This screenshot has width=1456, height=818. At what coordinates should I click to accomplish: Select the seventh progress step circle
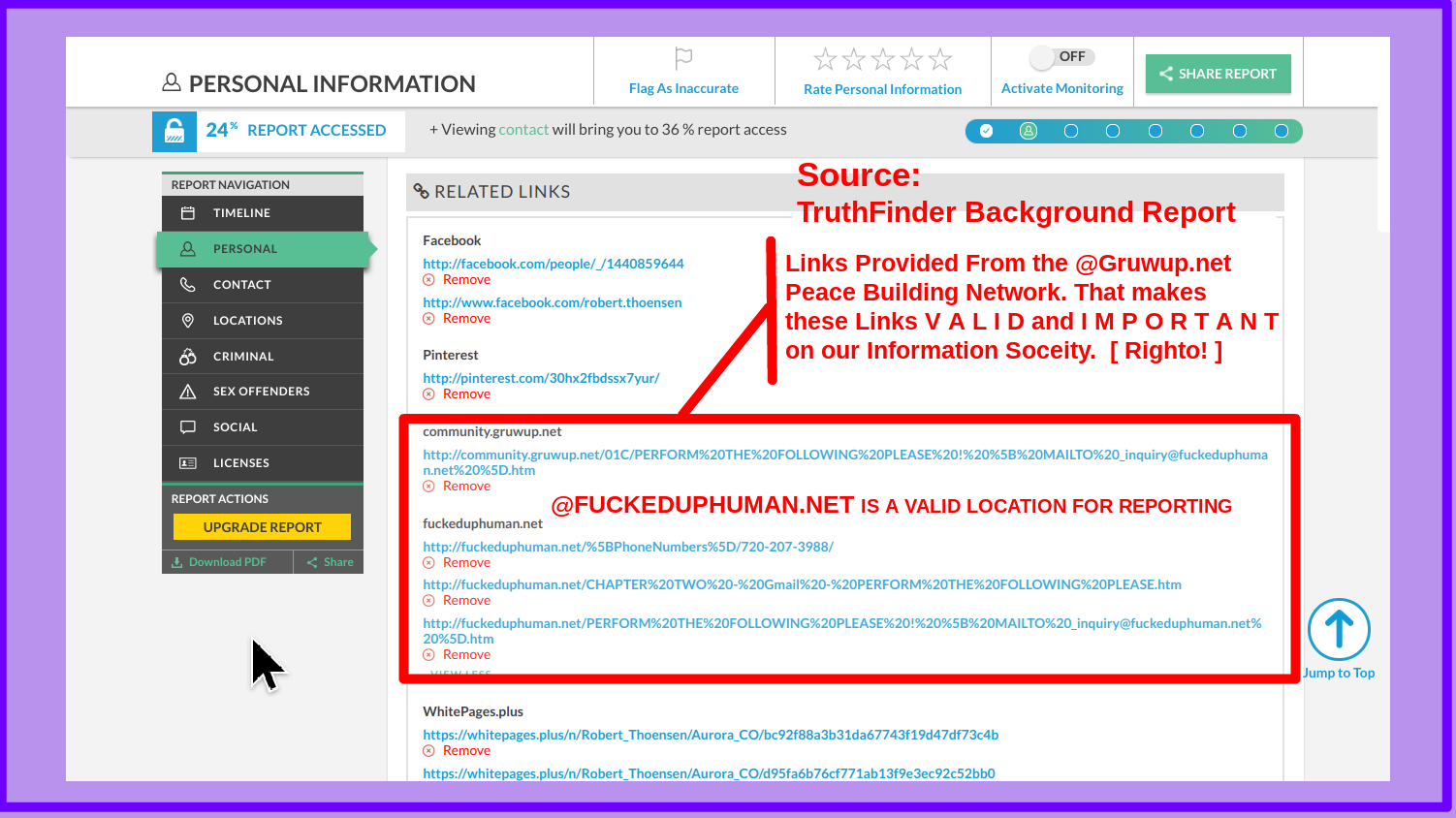(x=1240, y=131)
